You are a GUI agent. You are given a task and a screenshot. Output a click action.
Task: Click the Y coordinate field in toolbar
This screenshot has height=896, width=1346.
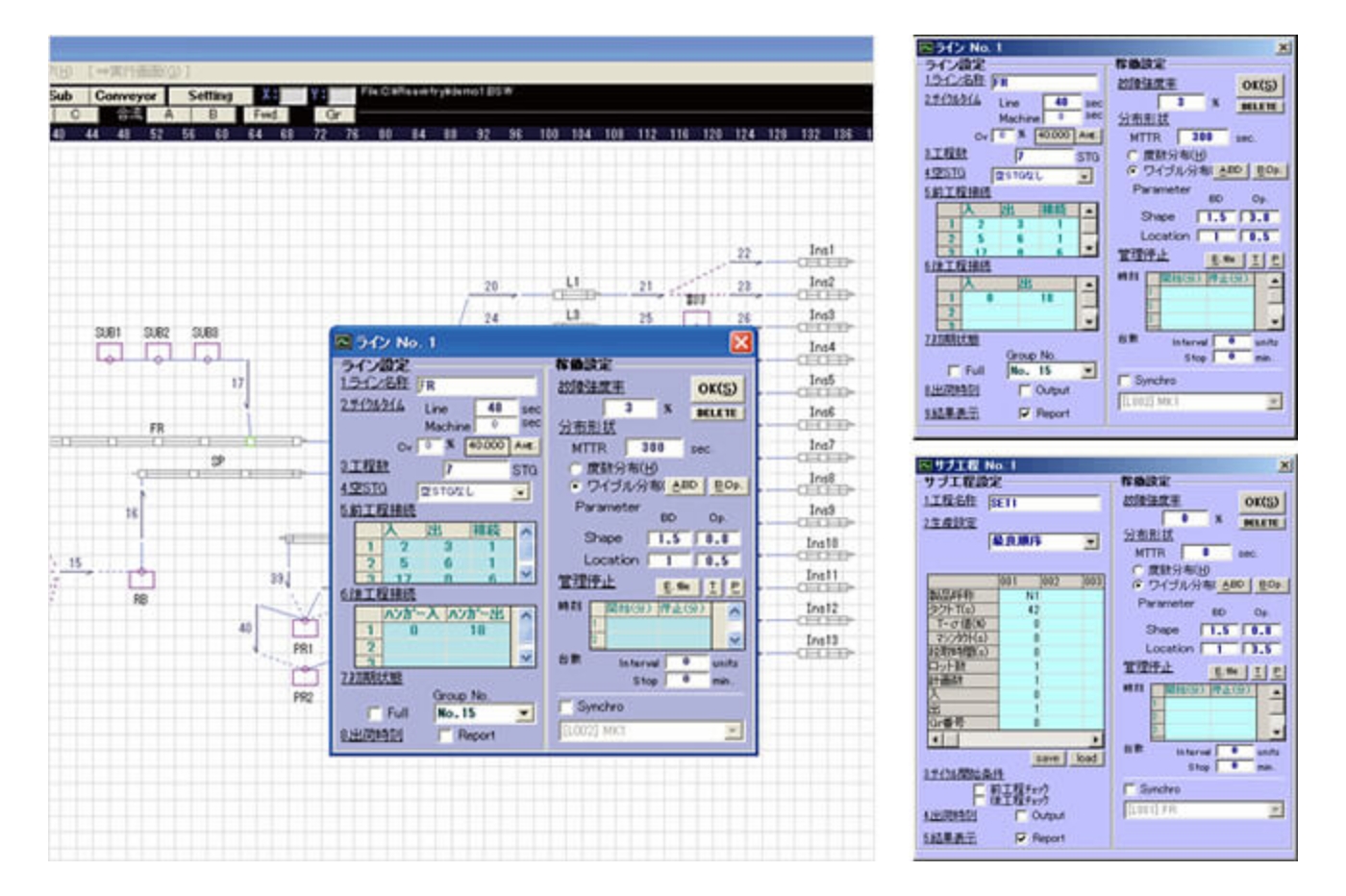(x=342, y=96)
